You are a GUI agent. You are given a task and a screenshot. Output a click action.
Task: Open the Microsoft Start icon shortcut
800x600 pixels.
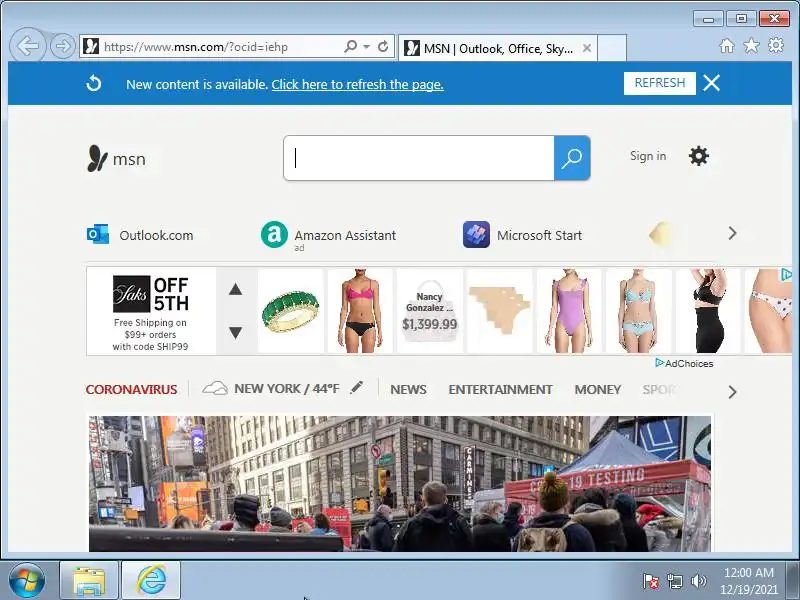coord(476,235)
